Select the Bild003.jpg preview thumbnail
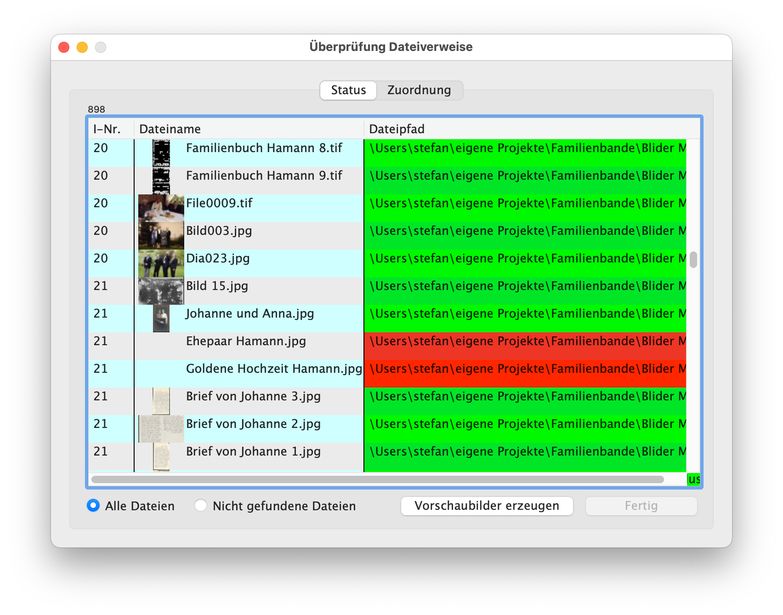This screenshot has width=783, height=615. click(x=161, y=231)
